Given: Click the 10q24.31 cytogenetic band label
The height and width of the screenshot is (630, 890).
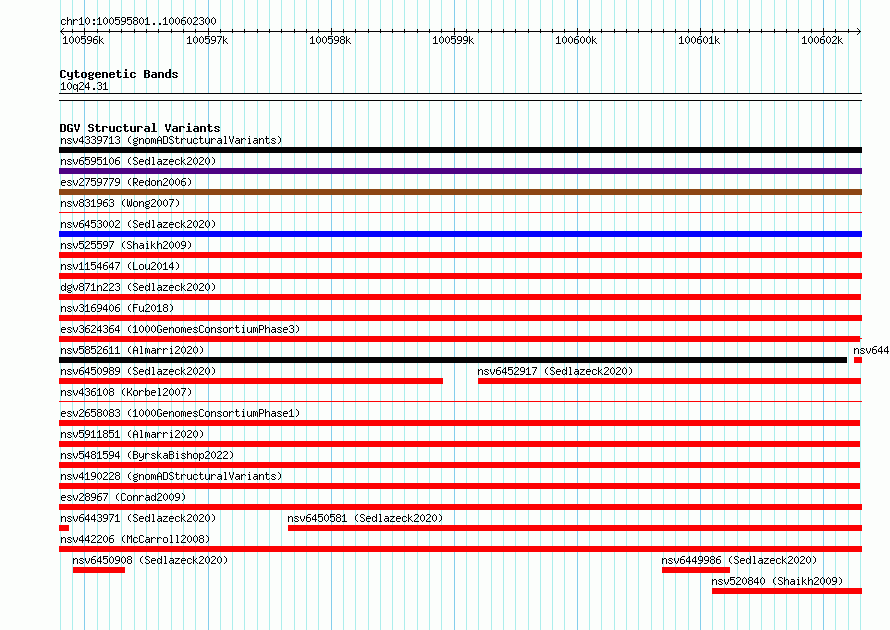Looking at the screenshot, I should coord(84,87).
